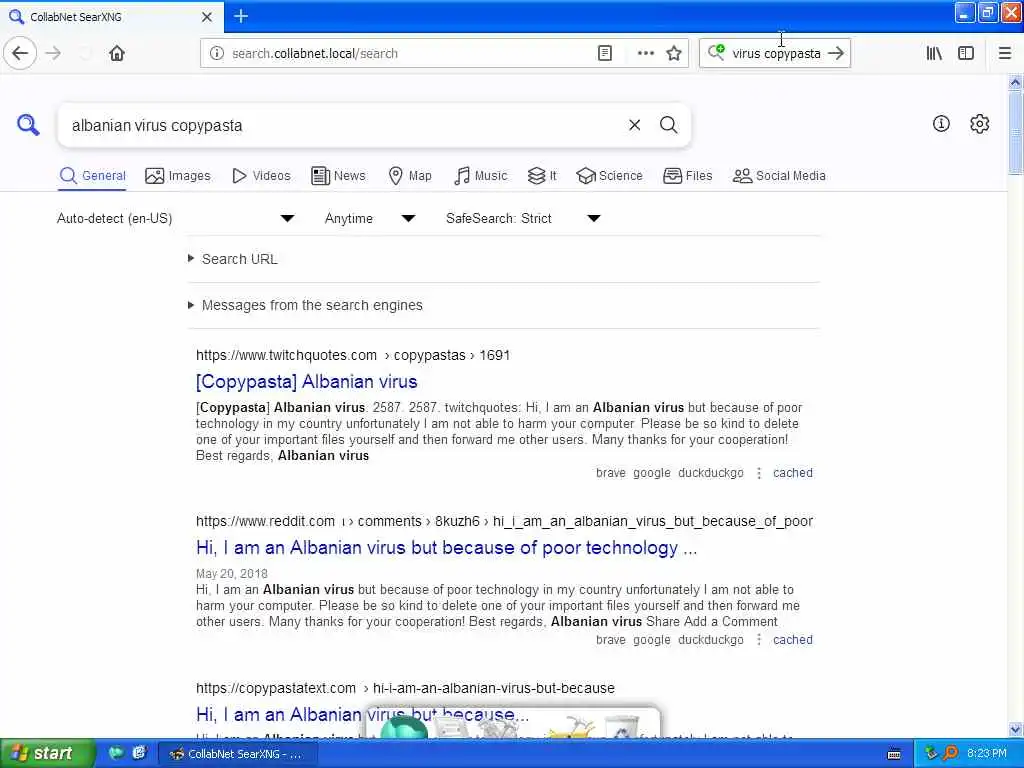The width and height of the screenshot is (1024, 768).
Task: Switch to Science category
Action: pos(609,176)
